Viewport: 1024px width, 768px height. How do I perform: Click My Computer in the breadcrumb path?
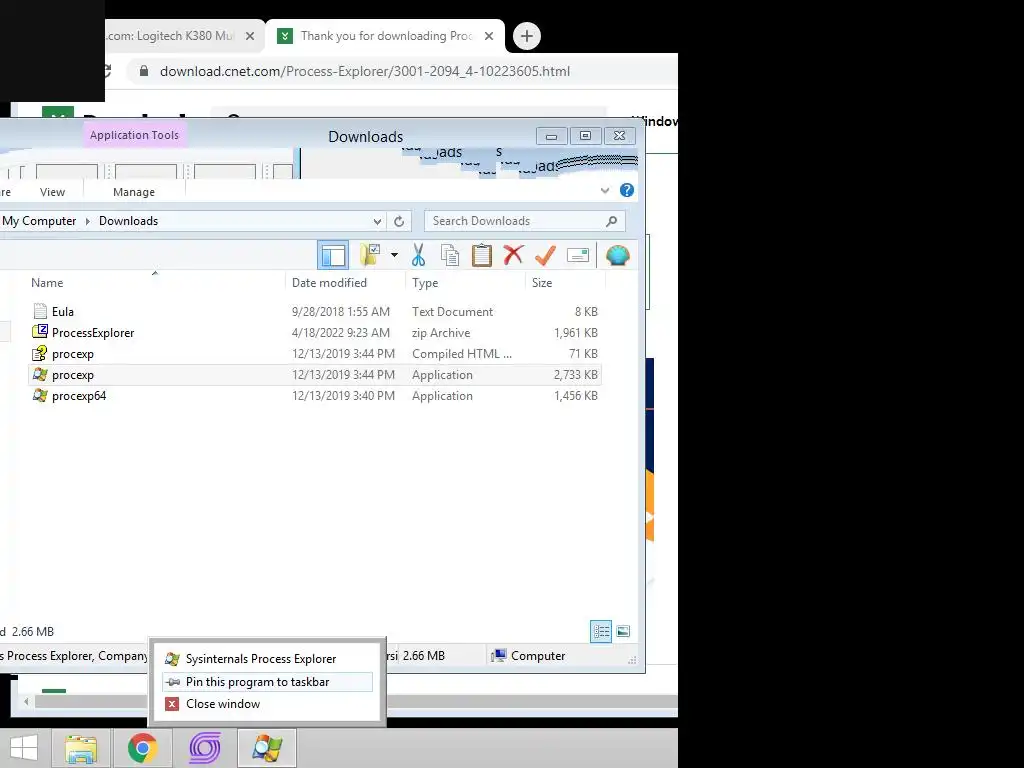click(39, 221)
